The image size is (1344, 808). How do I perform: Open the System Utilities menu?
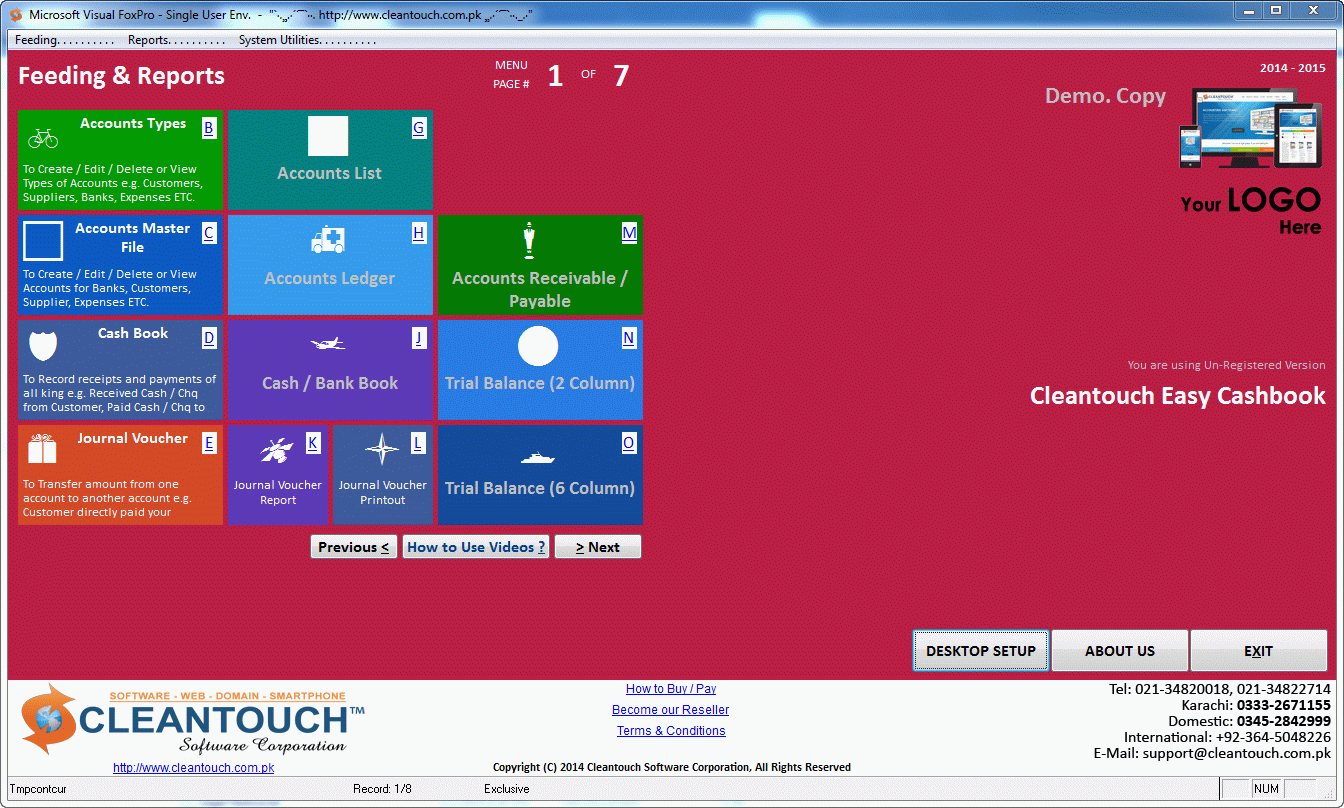point(307,40)
